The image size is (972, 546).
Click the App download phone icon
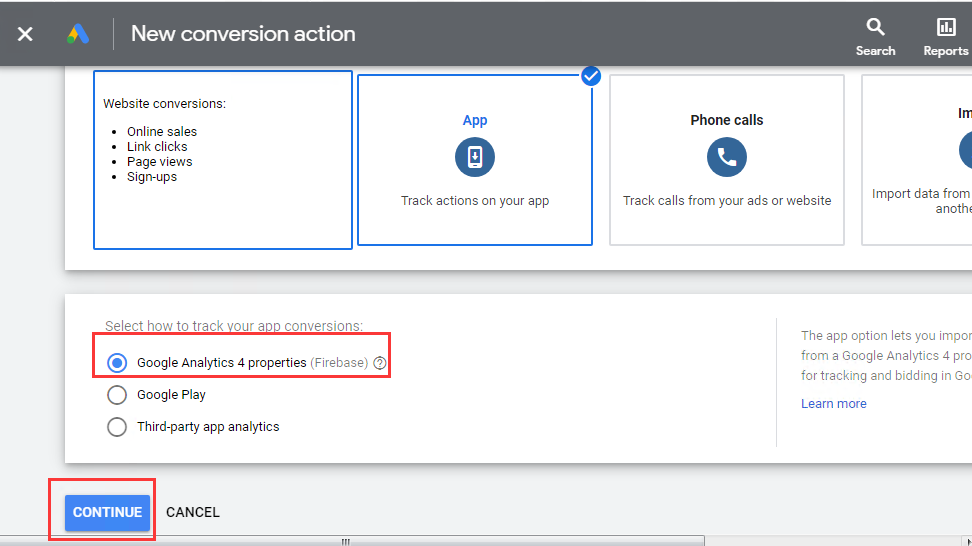[x=475, y=157]
